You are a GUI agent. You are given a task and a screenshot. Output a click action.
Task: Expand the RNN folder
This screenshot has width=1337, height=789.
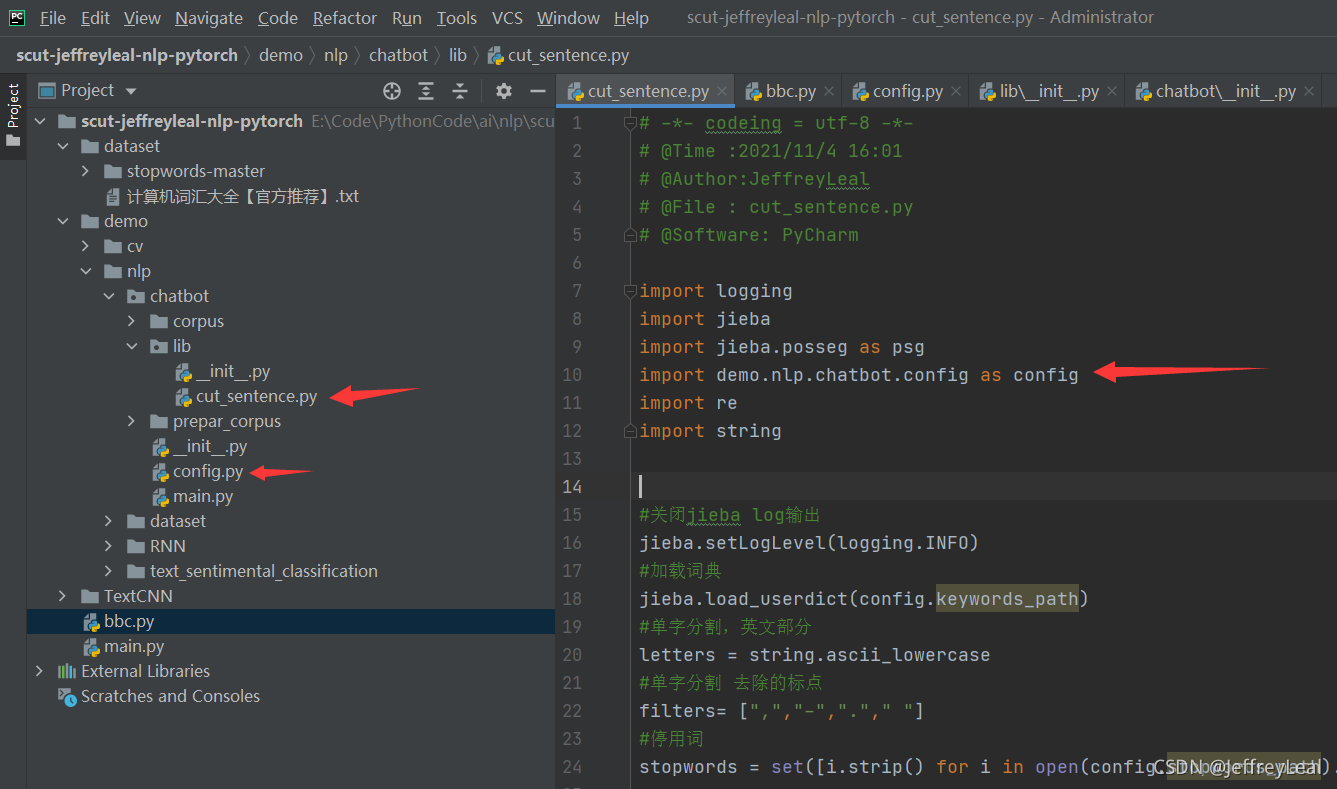point(109,546)
